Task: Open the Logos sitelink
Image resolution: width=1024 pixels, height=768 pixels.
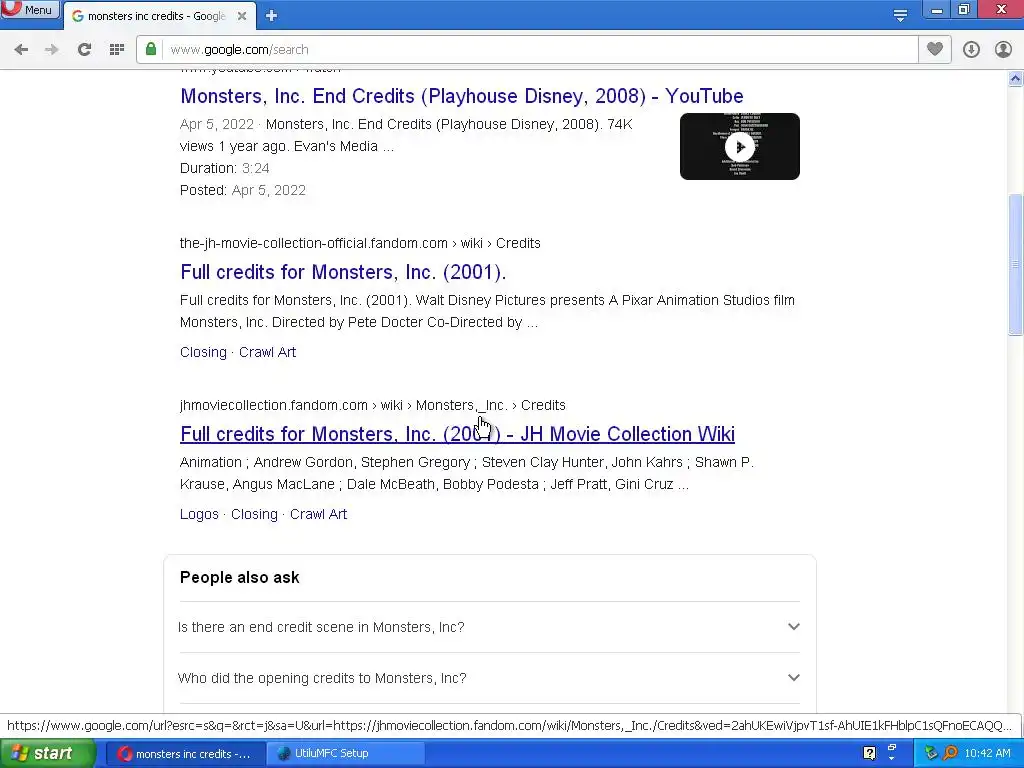Action: pos(199,514)
